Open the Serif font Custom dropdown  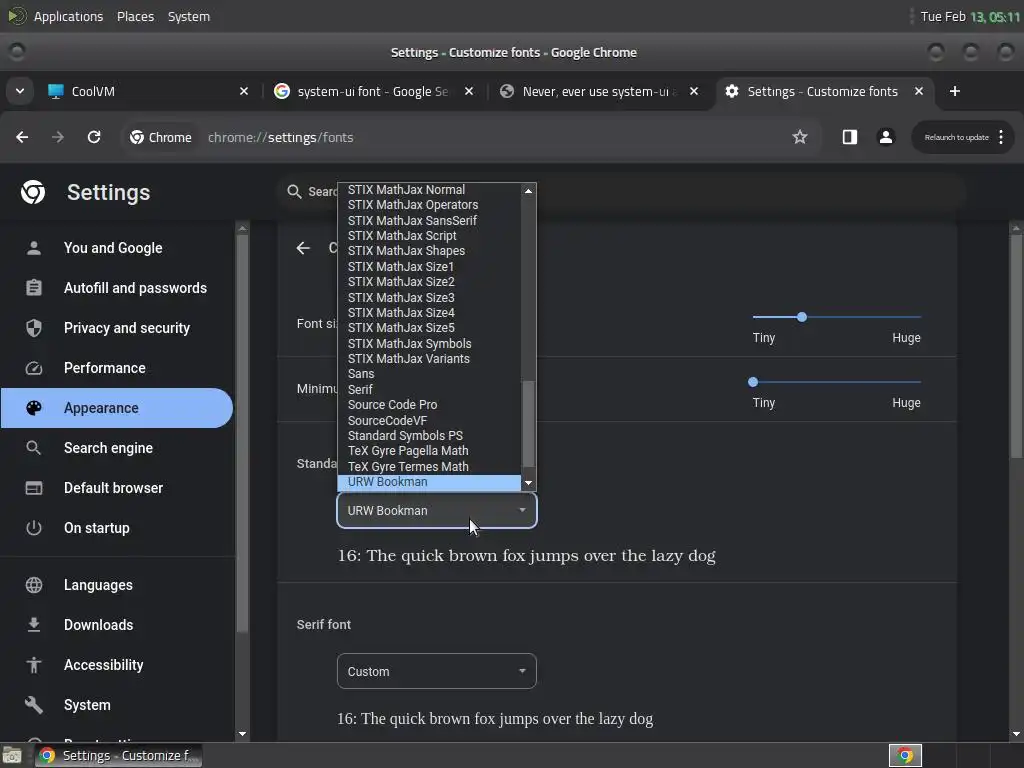click(437, 671)
